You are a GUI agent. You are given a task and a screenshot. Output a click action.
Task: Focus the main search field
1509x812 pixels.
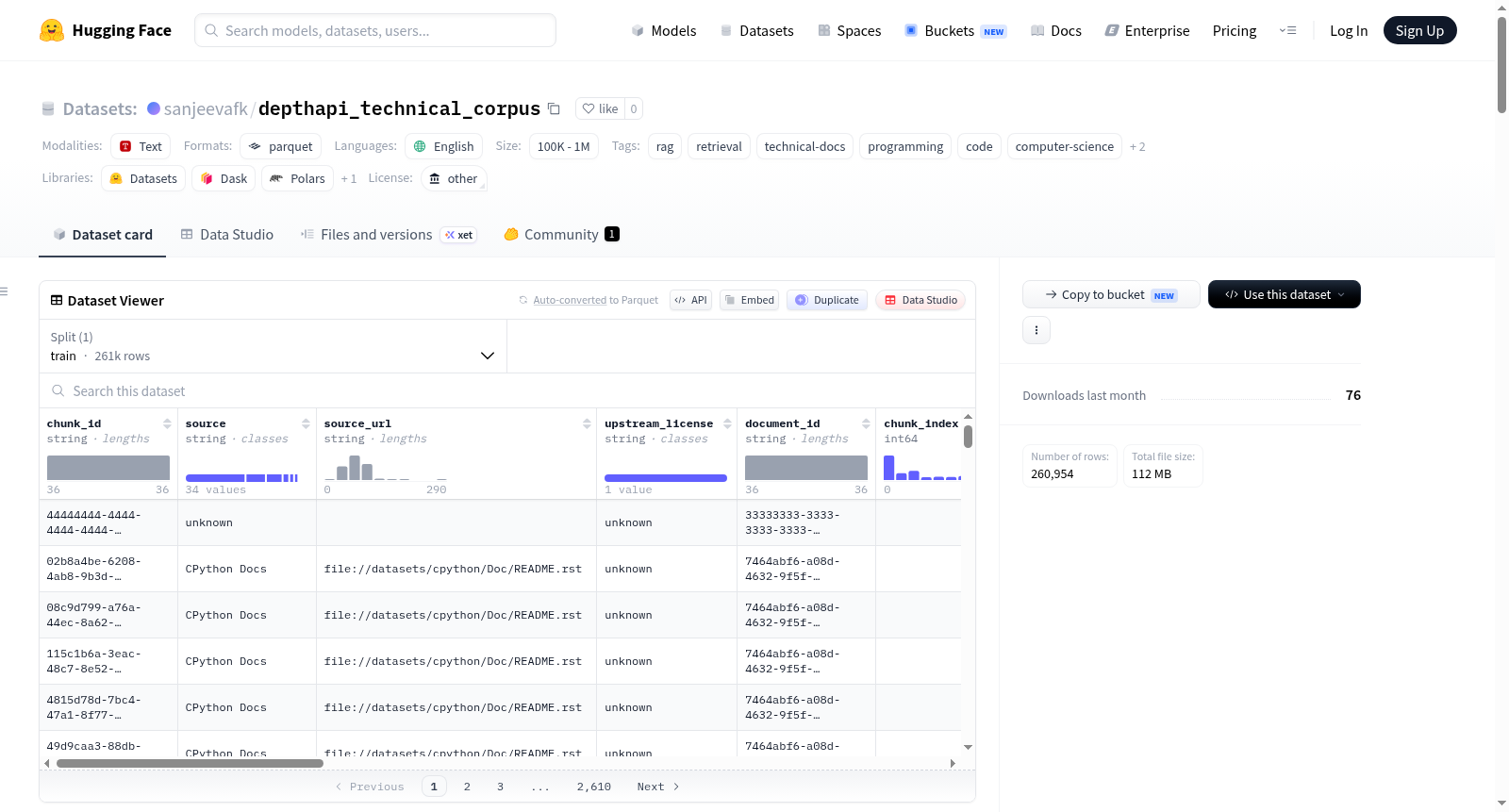(375, 30)
